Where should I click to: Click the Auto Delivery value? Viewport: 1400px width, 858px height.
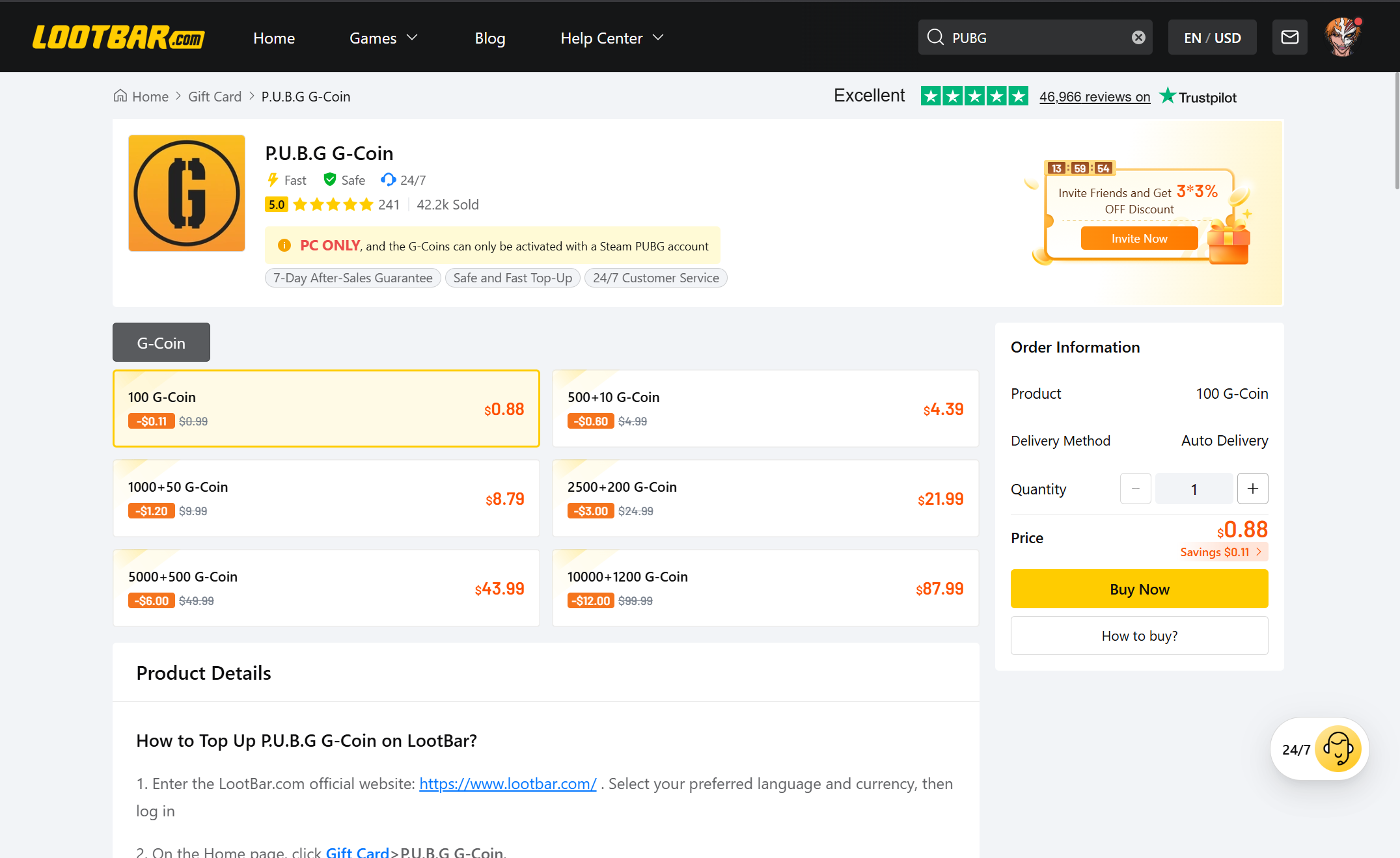1225,440
